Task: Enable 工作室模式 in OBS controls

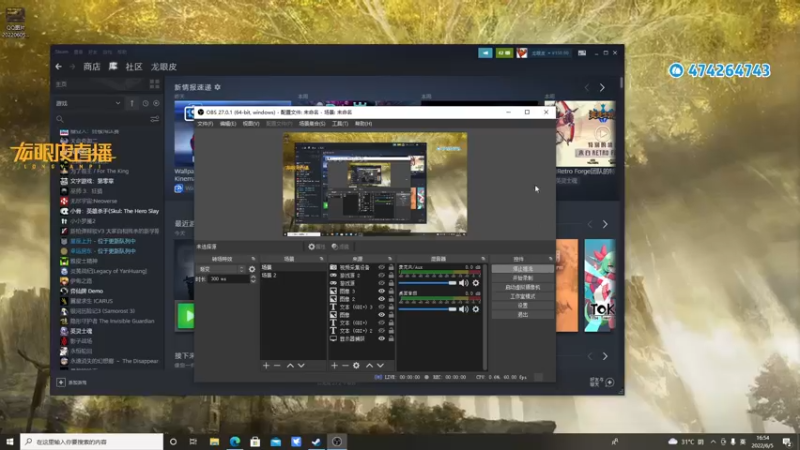Action: pos(522,296)
